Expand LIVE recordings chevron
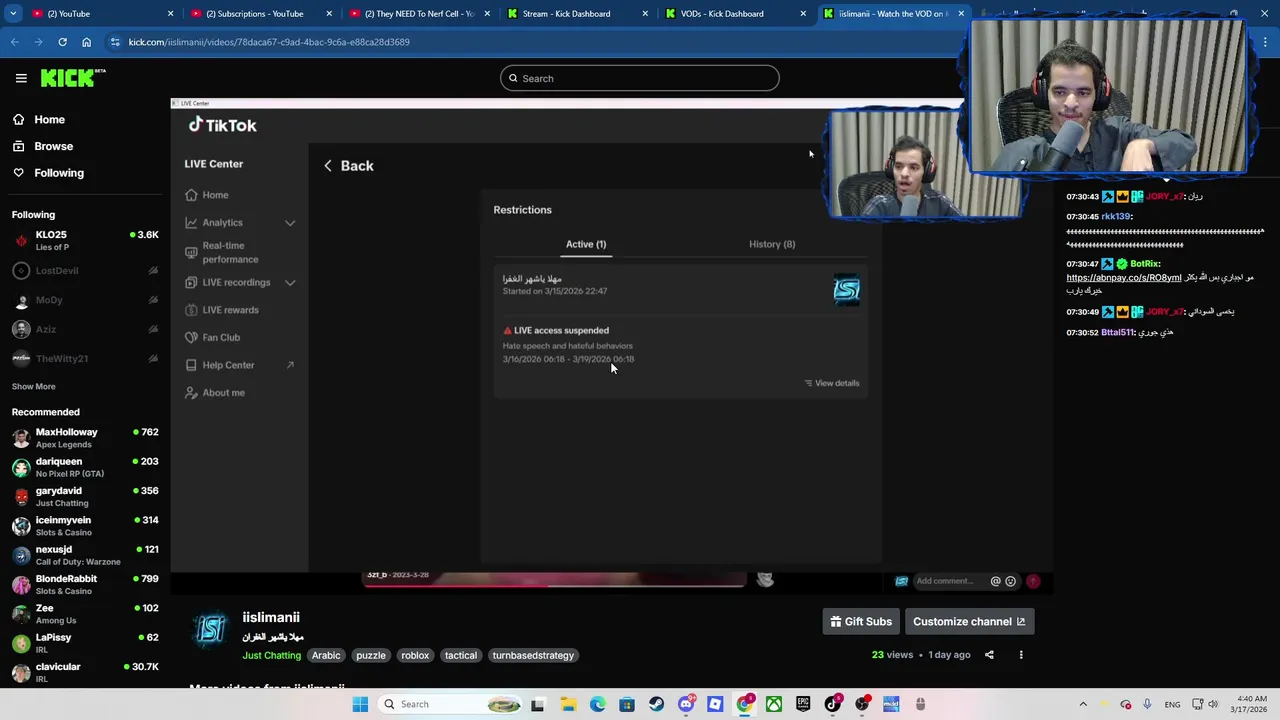The image size is (1280, 720). [290, 283]
